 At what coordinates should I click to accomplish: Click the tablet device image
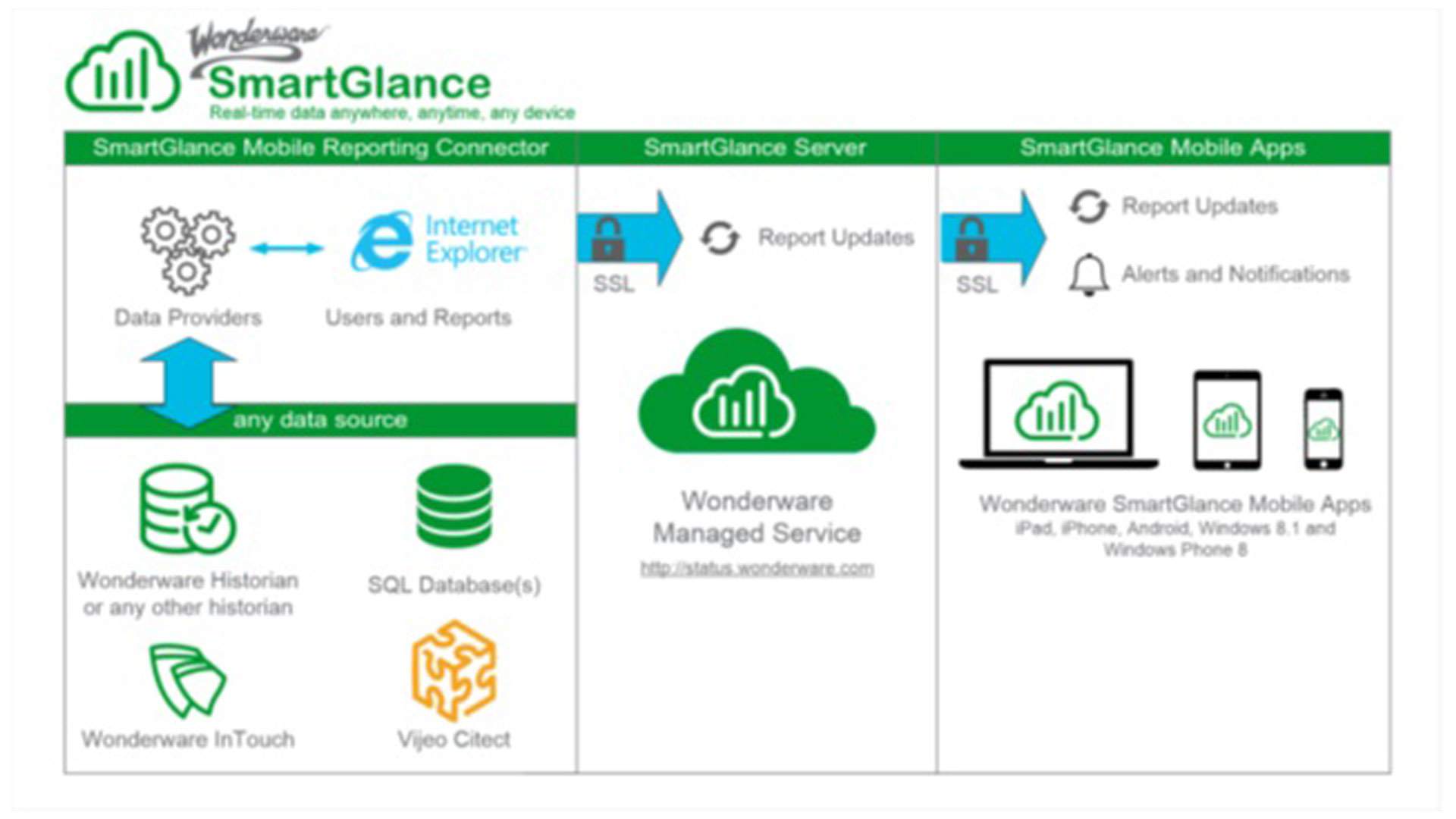[1227, 420]
